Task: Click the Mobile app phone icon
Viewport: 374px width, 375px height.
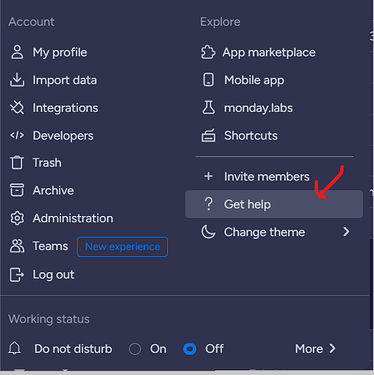Action: coord(209,80)
